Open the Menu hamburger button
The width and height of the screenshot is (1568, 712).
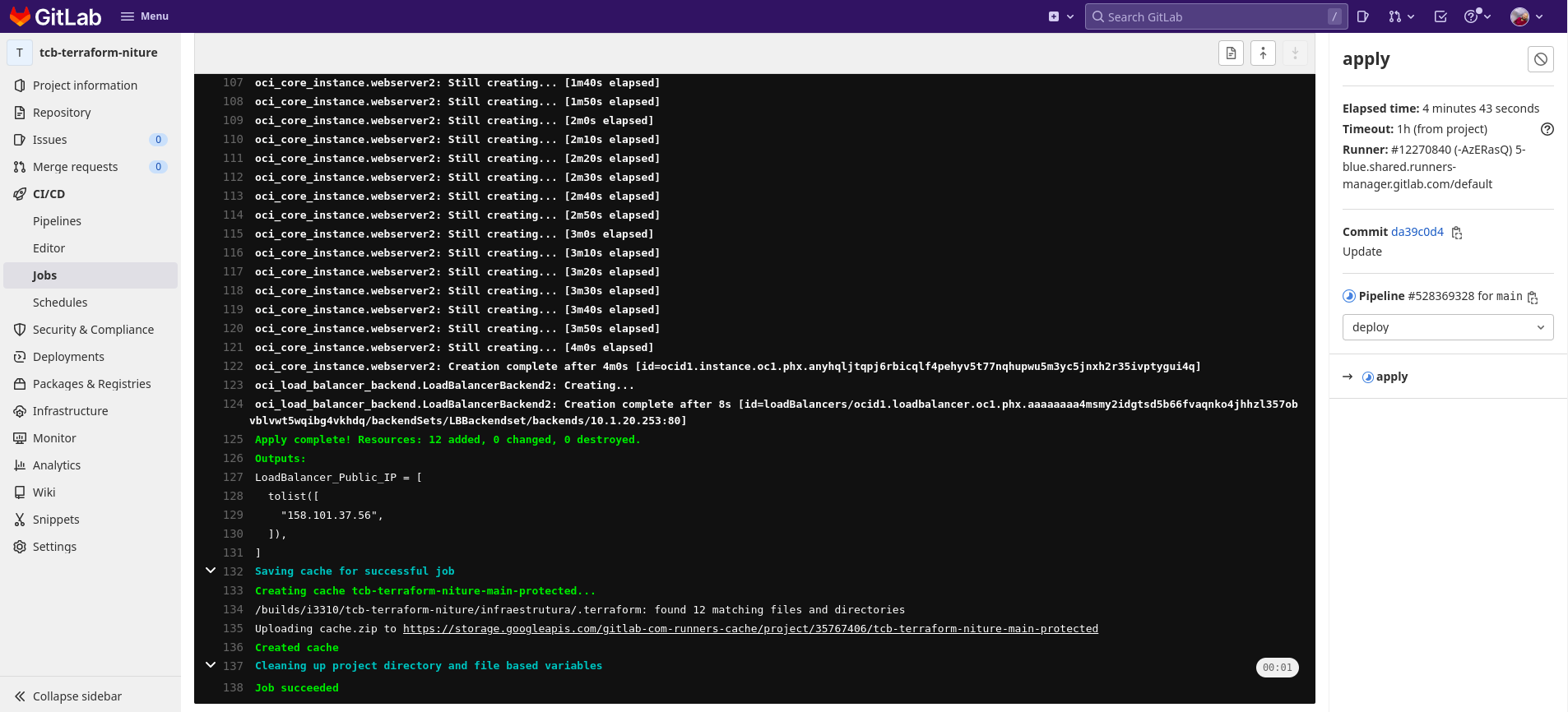tap(144, 16)
